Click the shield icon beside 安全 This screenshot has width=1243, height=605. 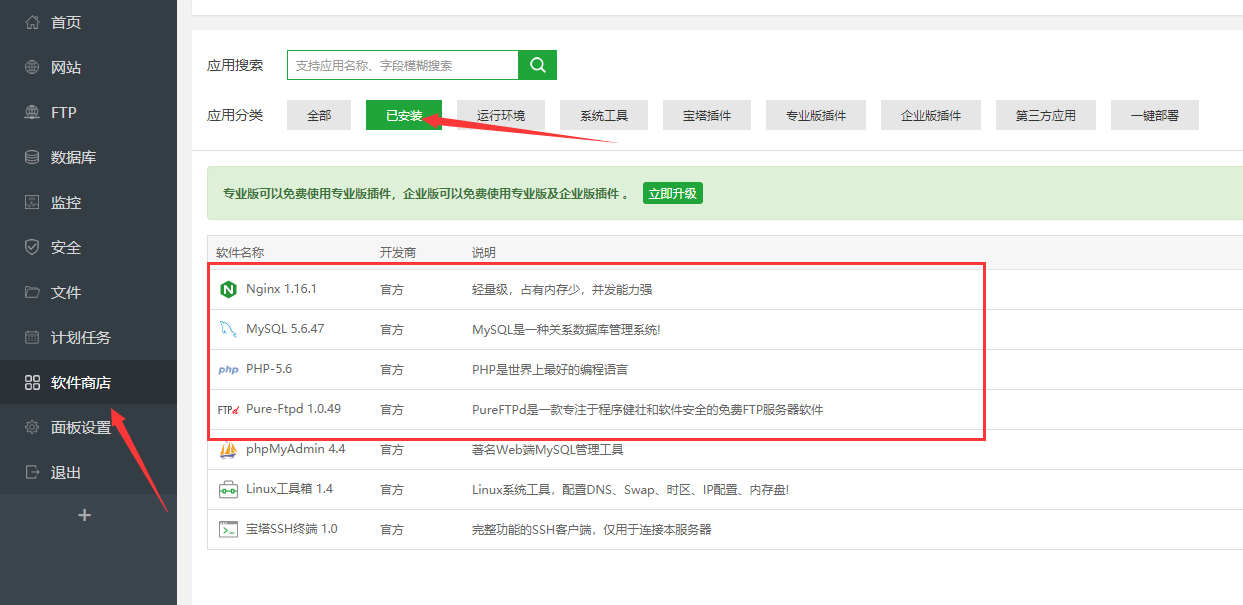[32, 247]
